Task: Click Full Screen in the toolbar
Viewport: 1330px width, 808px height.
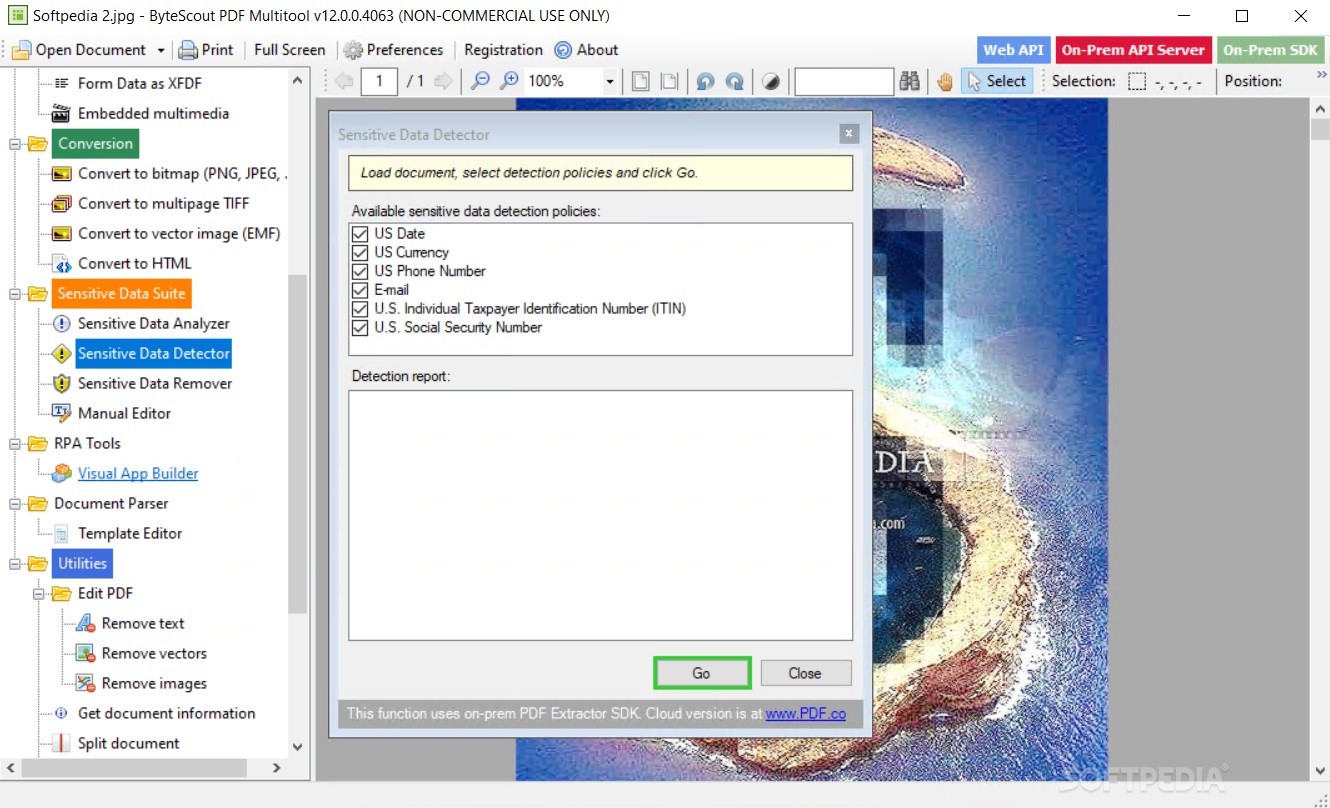Action: coord(290,50)
